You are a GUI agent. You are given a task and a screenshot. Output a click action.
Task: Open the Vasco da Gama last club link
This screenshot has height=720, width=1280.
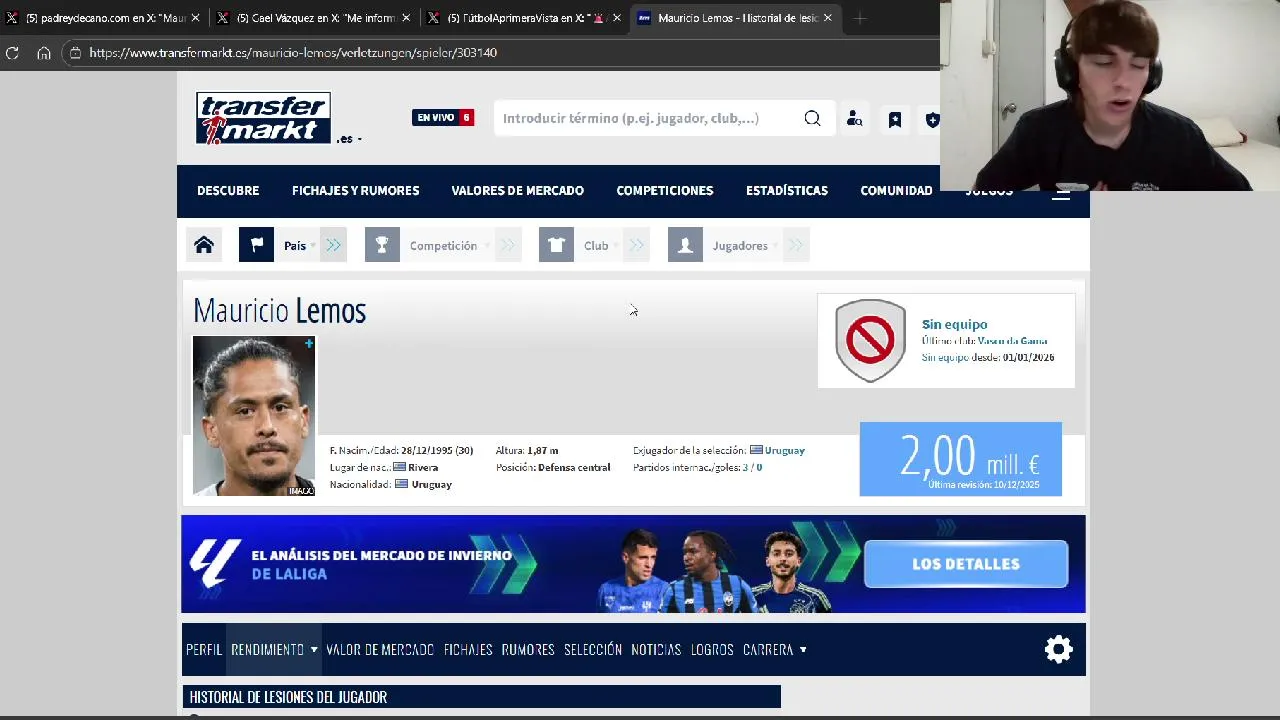(x=1012, y=341)
